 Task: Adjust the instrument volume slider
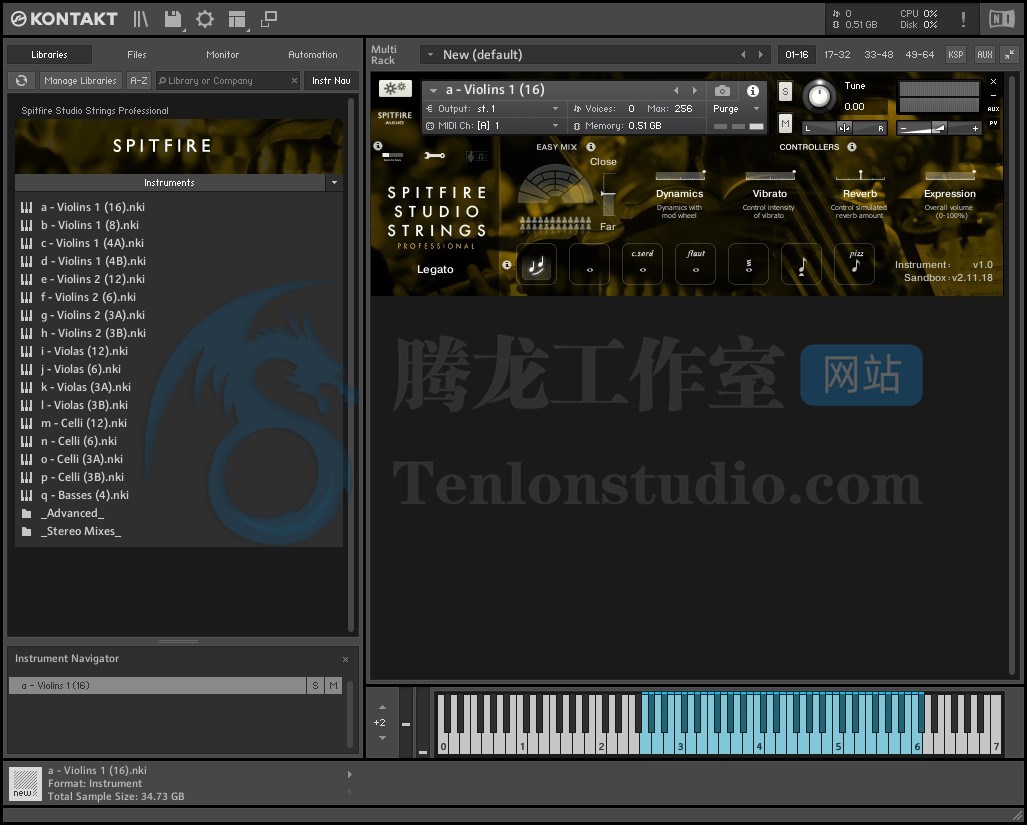click(939, 128)
